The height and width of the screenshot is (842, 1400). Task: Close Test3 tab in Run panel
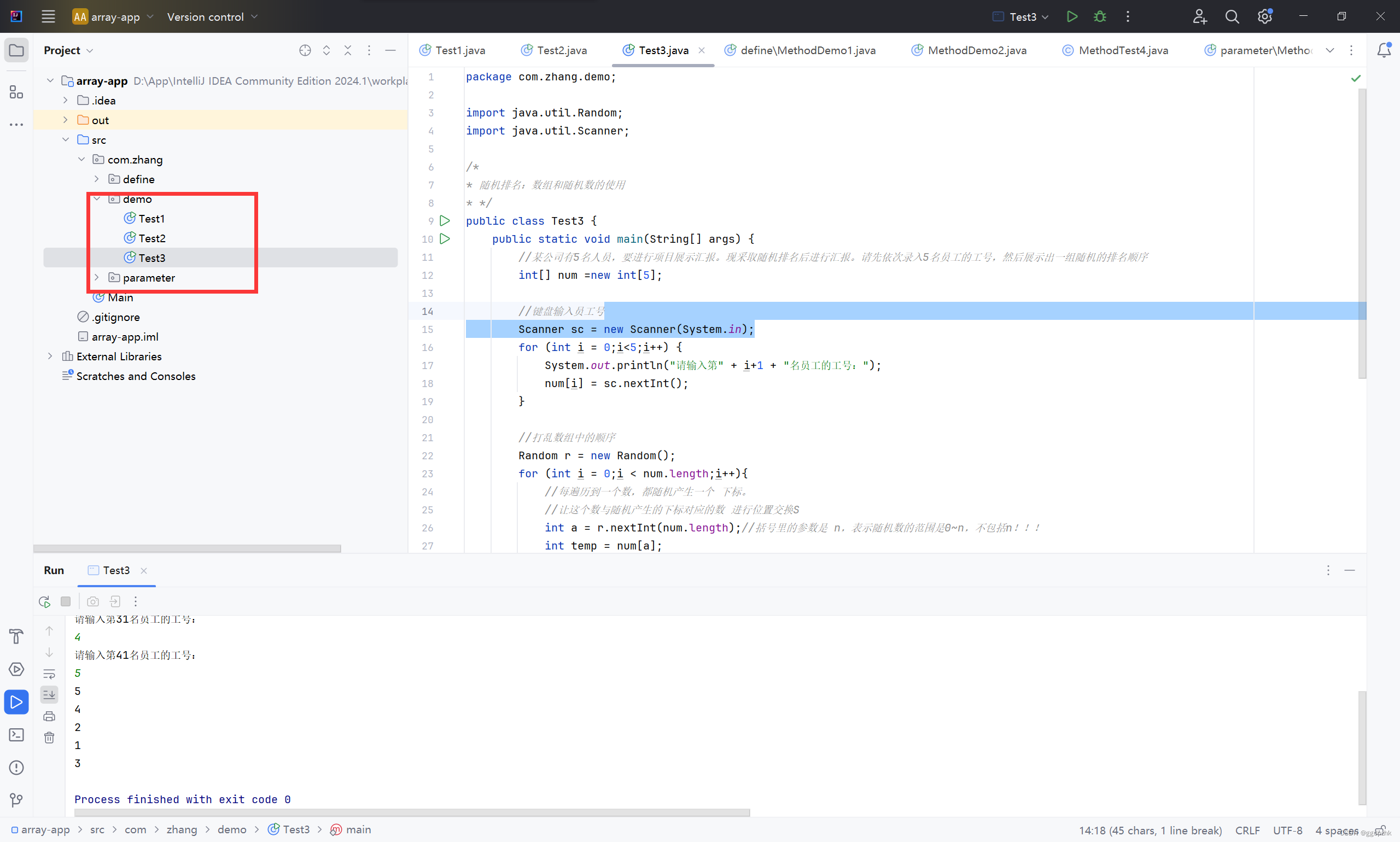[144, 571]
